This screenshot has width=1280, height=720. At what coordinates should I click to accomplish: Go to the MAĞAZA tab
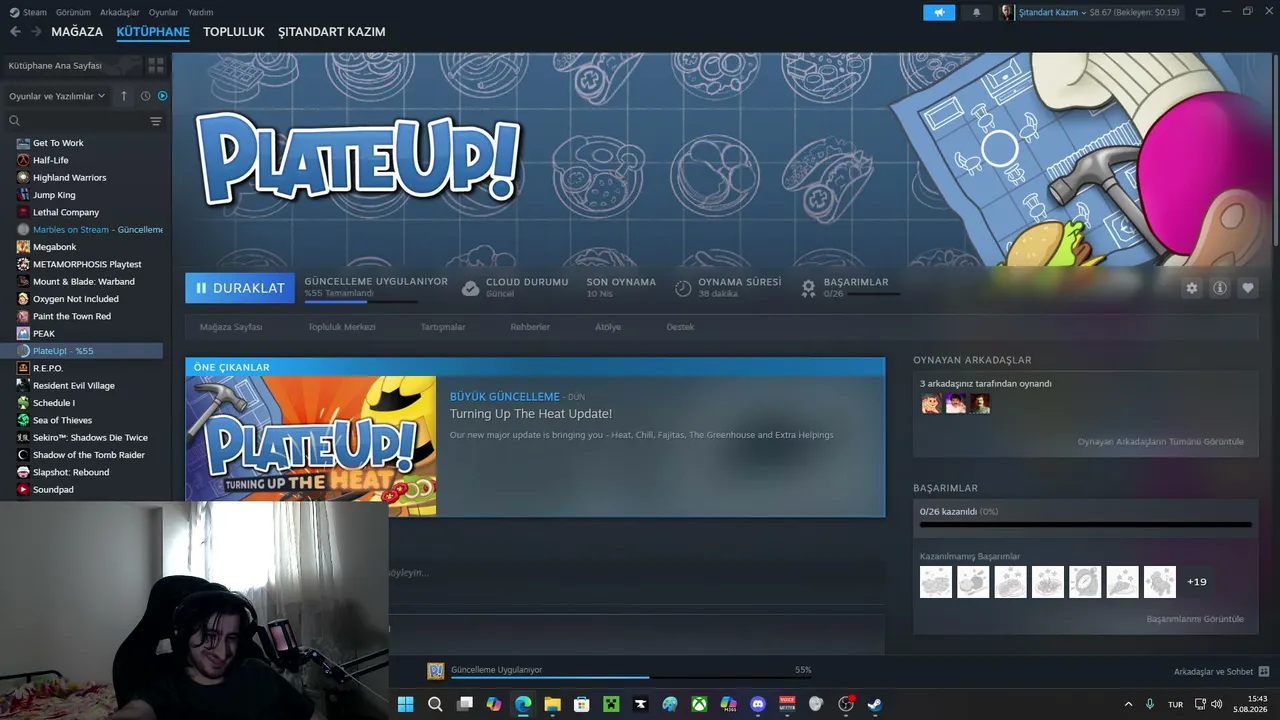77,32
